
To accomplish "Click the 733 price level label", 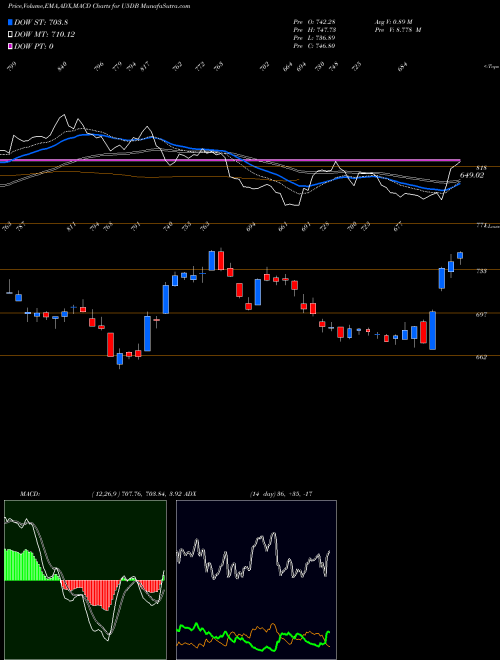I will click(x=481, y=271).
